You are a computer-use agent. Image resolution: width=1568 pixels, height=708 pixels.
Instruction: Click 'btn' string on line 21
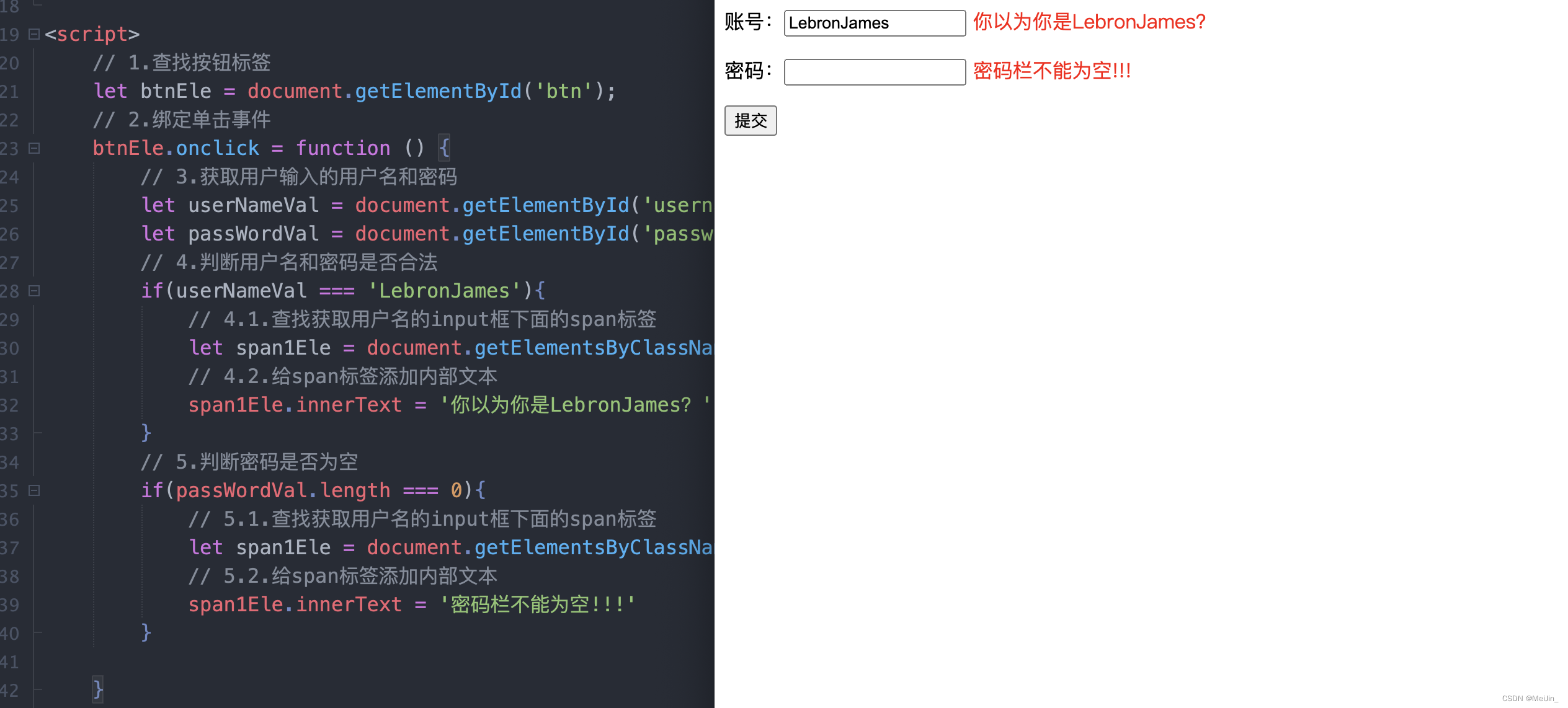click(564, 91)
